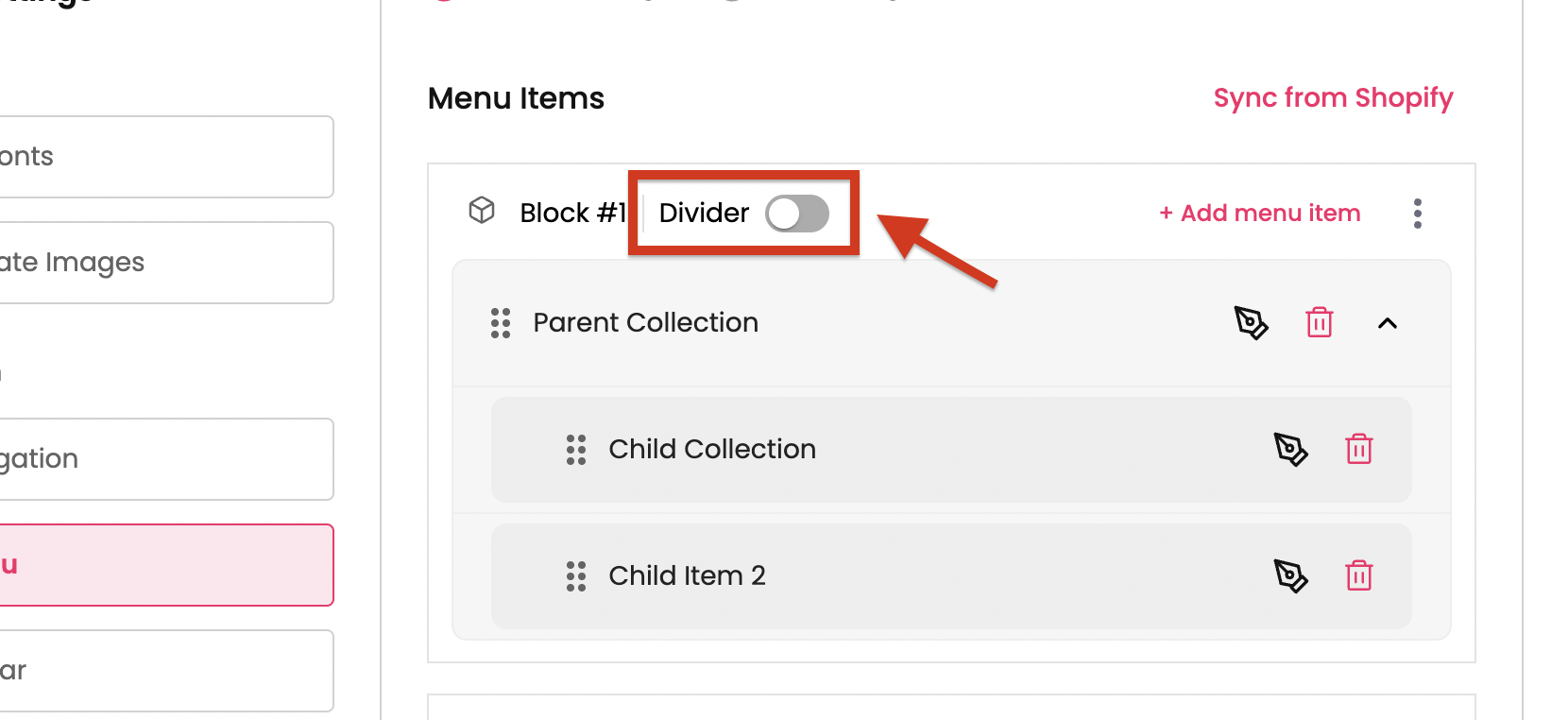Click Sync from Shopify
This screenshot has height=720, width=1568.
[1333, 98]
